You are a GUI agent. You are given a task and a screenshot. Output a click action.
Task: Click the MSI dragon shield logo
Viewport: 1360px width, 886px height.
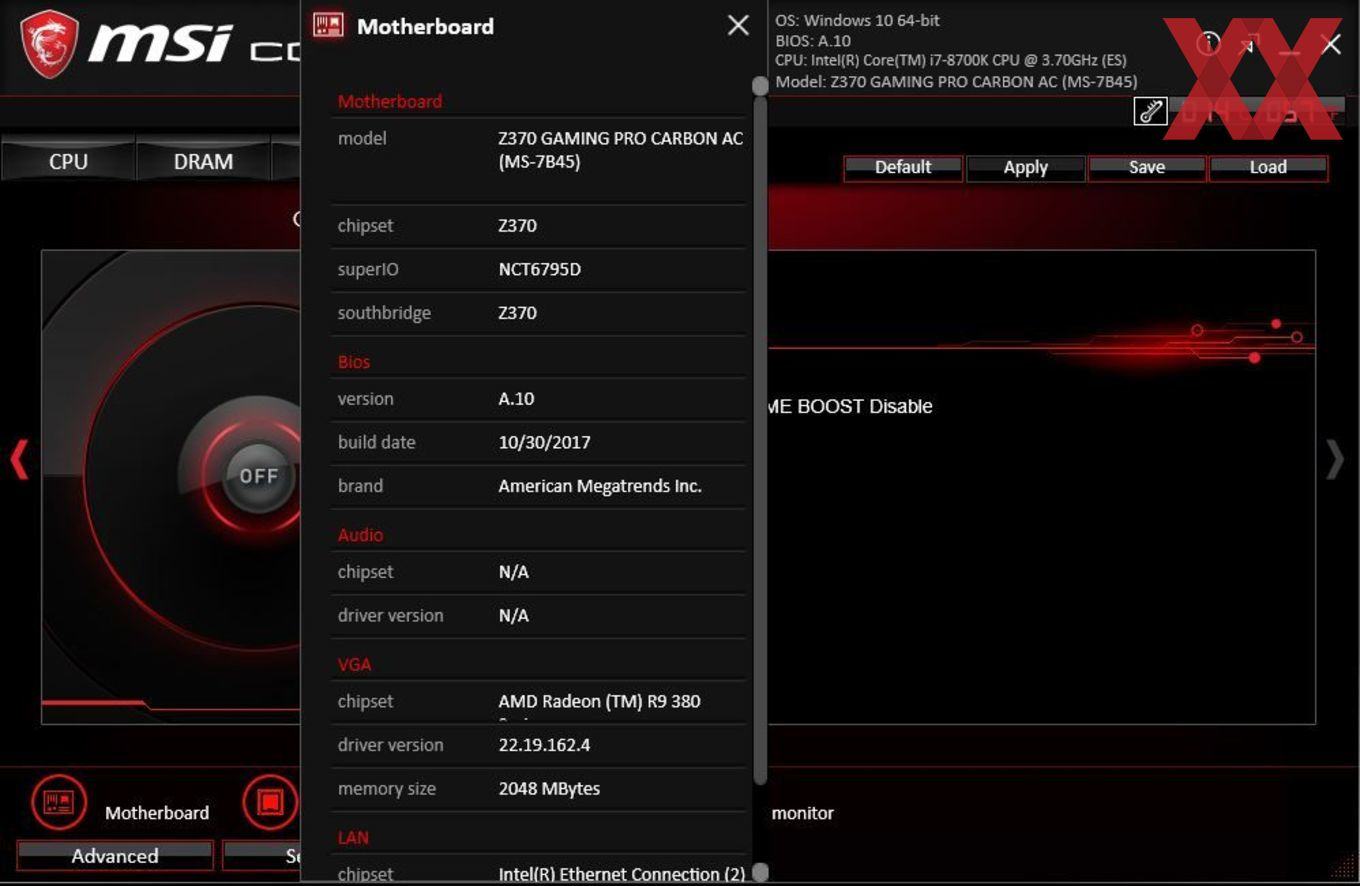[x=49, y=43]
